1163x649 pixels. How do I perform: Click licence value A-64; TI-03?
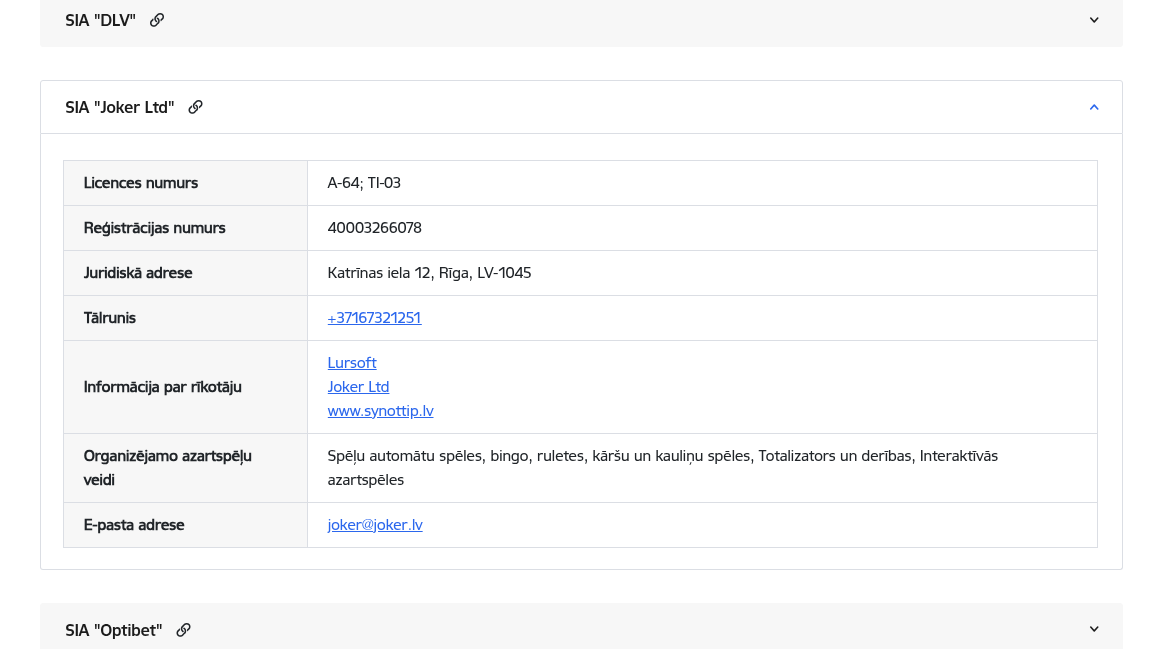364,182
